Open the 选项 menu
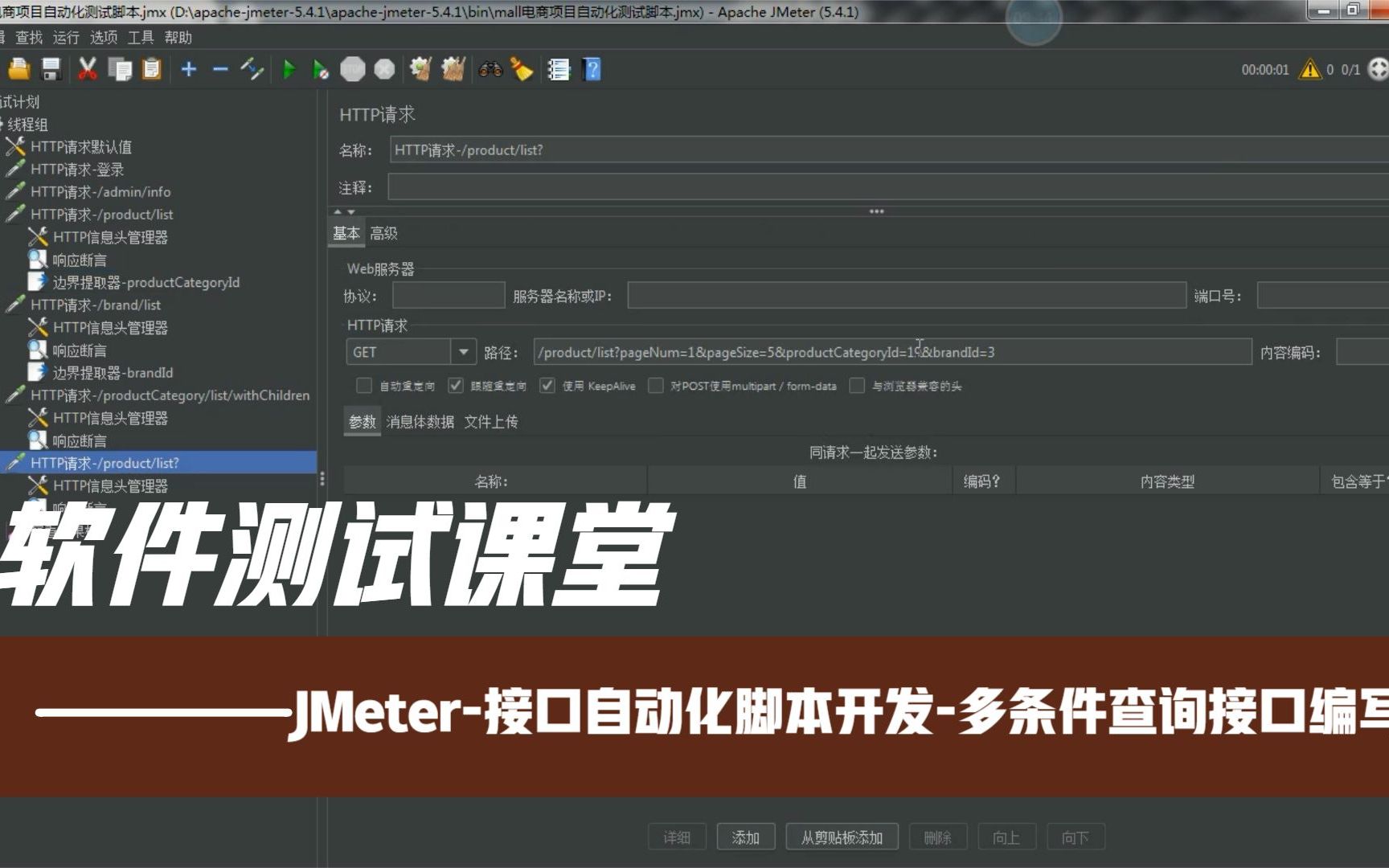This screenshot has height=868, width=1389. tap(104, 38)
